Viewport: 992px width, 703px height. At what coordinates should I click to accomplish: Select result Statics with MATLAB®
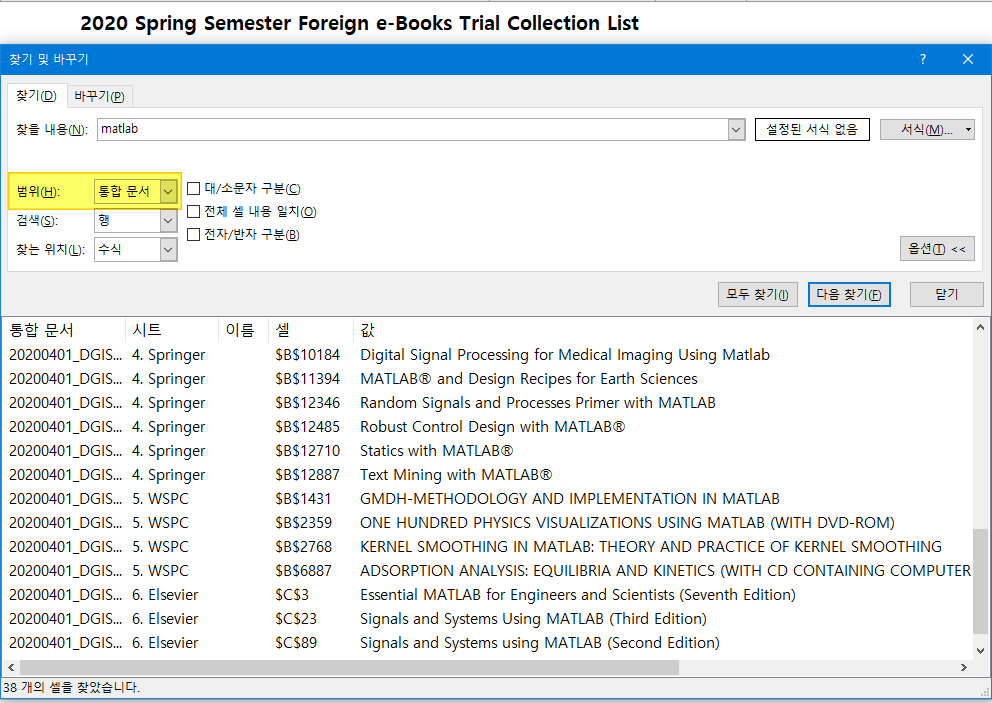(487, 451)
